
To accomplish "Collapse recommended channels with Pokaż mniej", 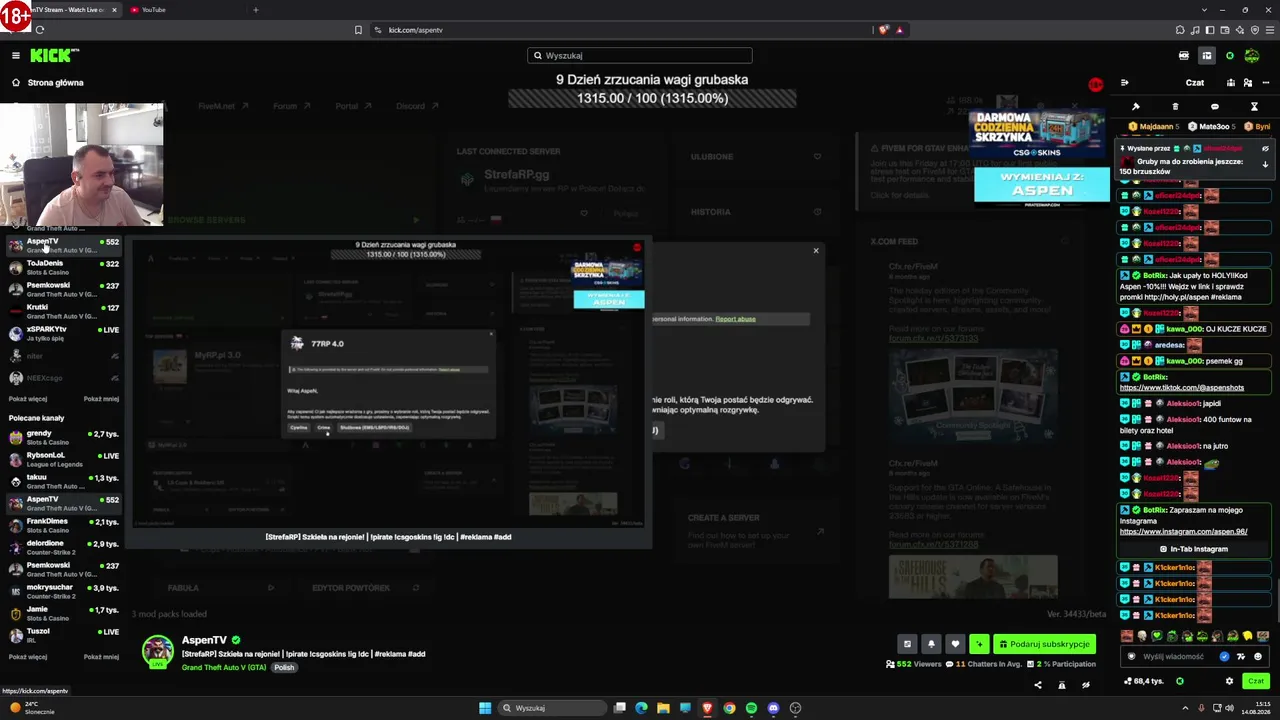I will [x=101, y=657].
